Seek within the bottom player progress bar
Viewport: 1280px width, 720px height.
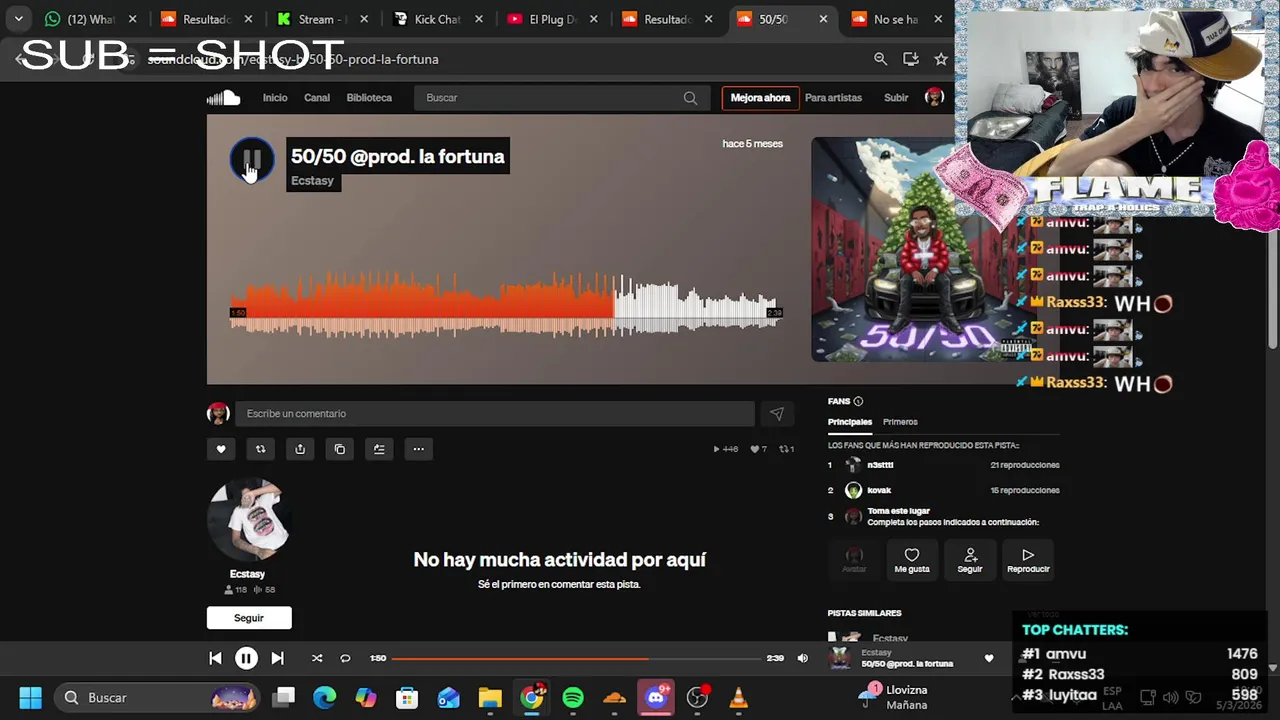click(576, 658)
